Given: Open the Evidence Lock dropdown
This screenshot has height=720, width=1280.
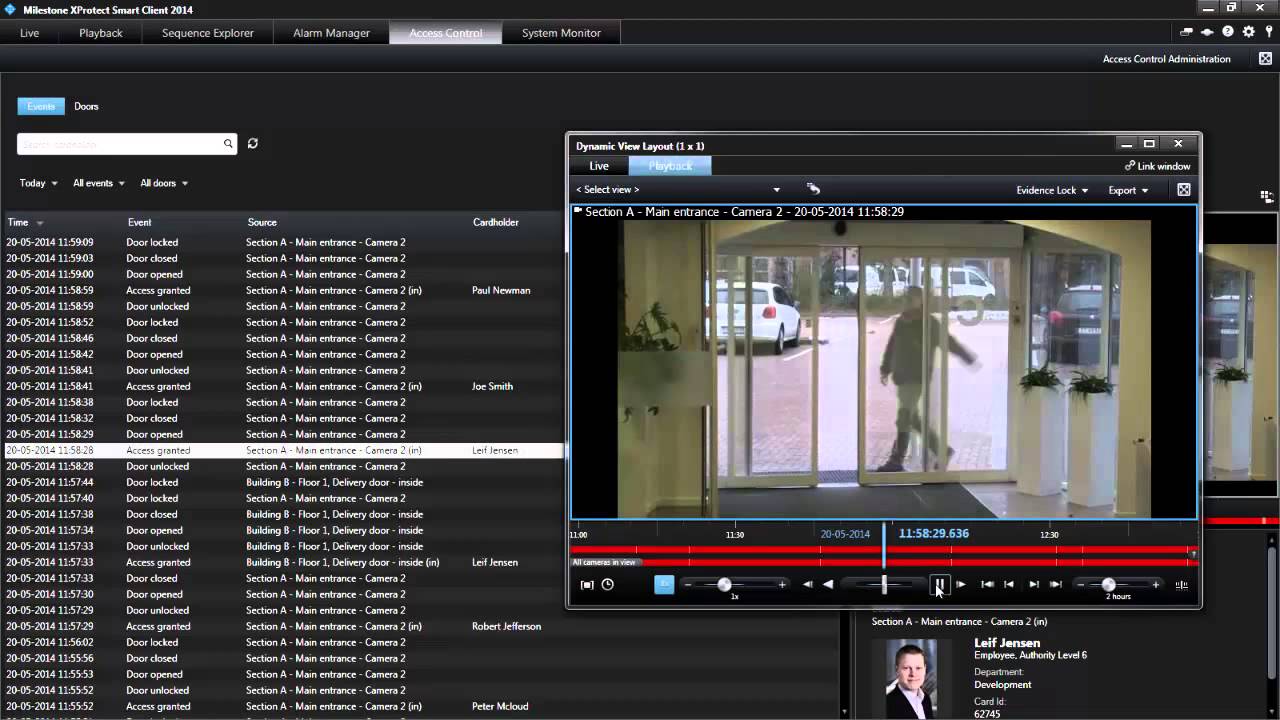Looking at the screenshot, I should point(1052,190).
